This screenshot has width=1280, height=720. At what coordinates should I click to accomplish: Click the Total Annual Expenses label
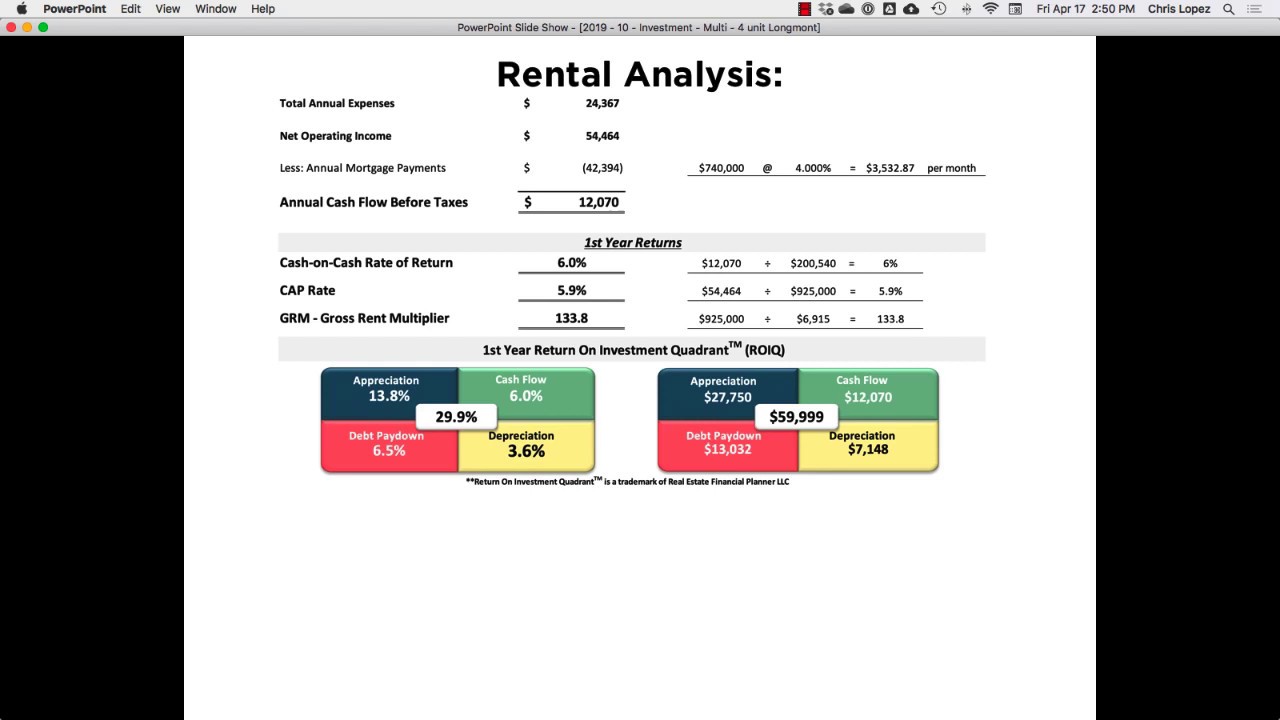(x=337, y=103)
